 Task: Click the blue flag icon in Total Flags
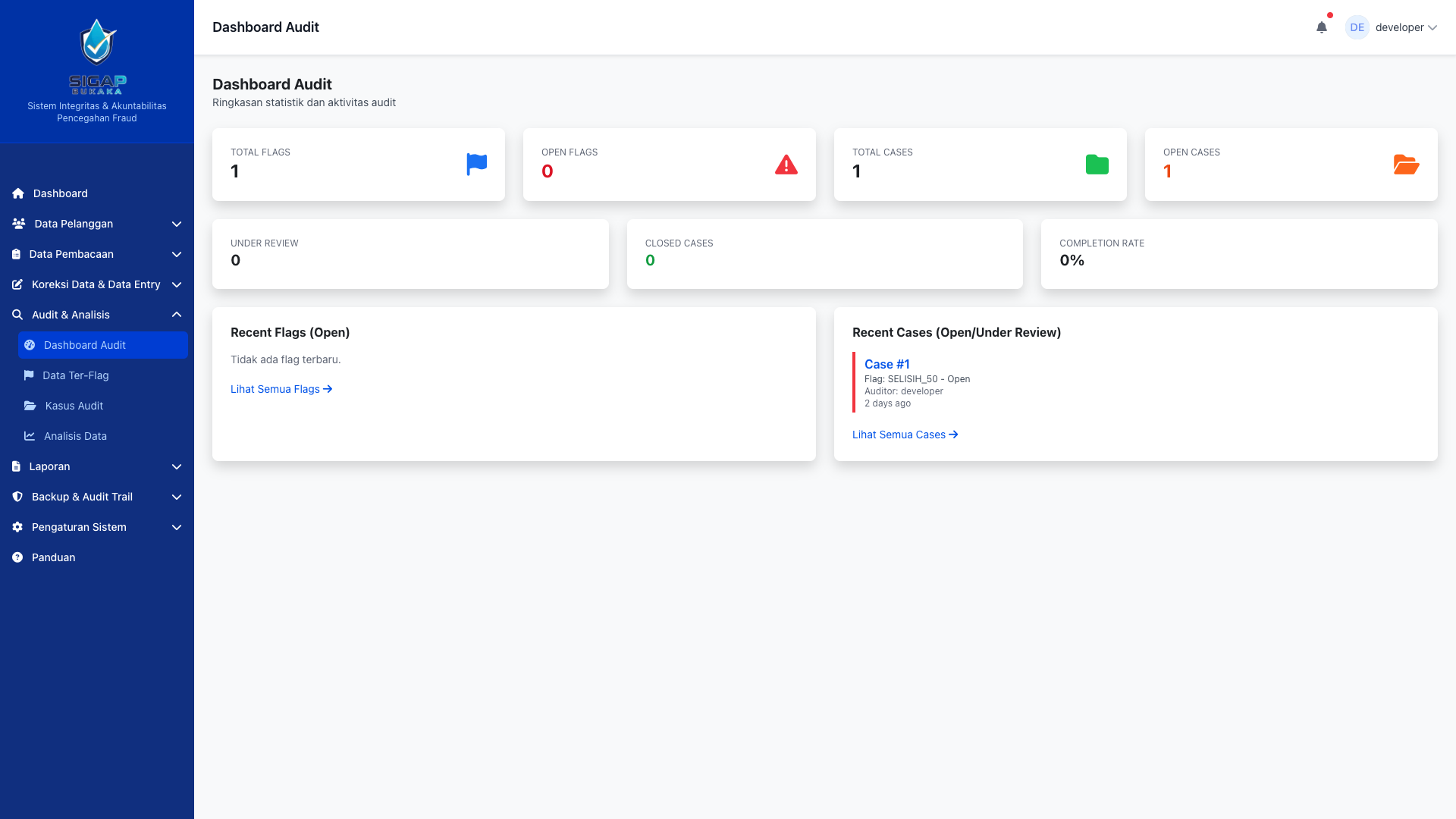coord(476,165)
